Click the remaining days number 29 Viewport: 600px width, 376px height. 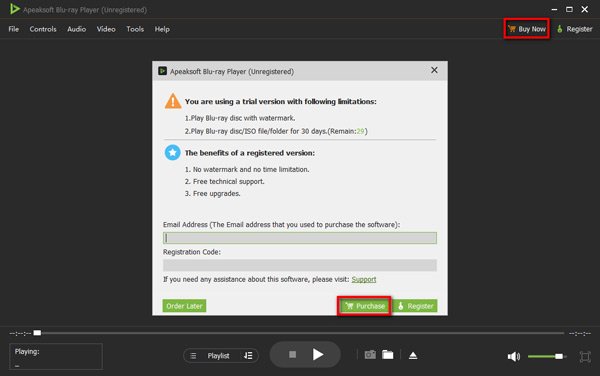tap(360, 131)
